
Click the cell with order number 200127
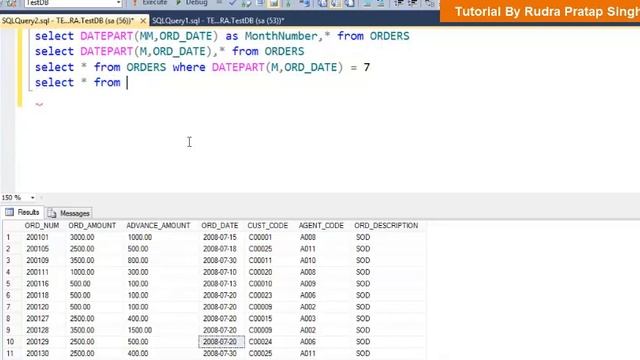pos(38,319)
